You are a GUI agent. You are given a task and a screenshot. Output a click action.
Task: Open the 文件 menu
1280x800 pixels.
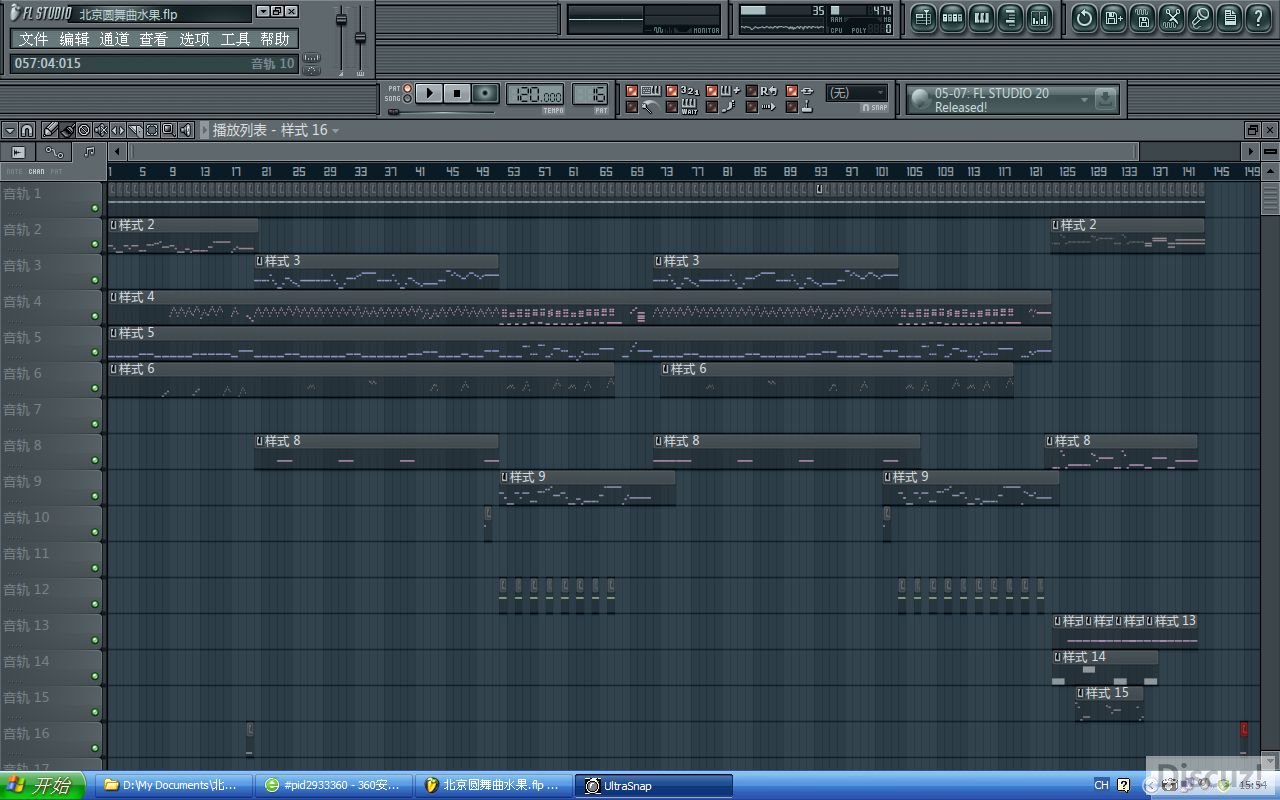[x=33, y=39]
